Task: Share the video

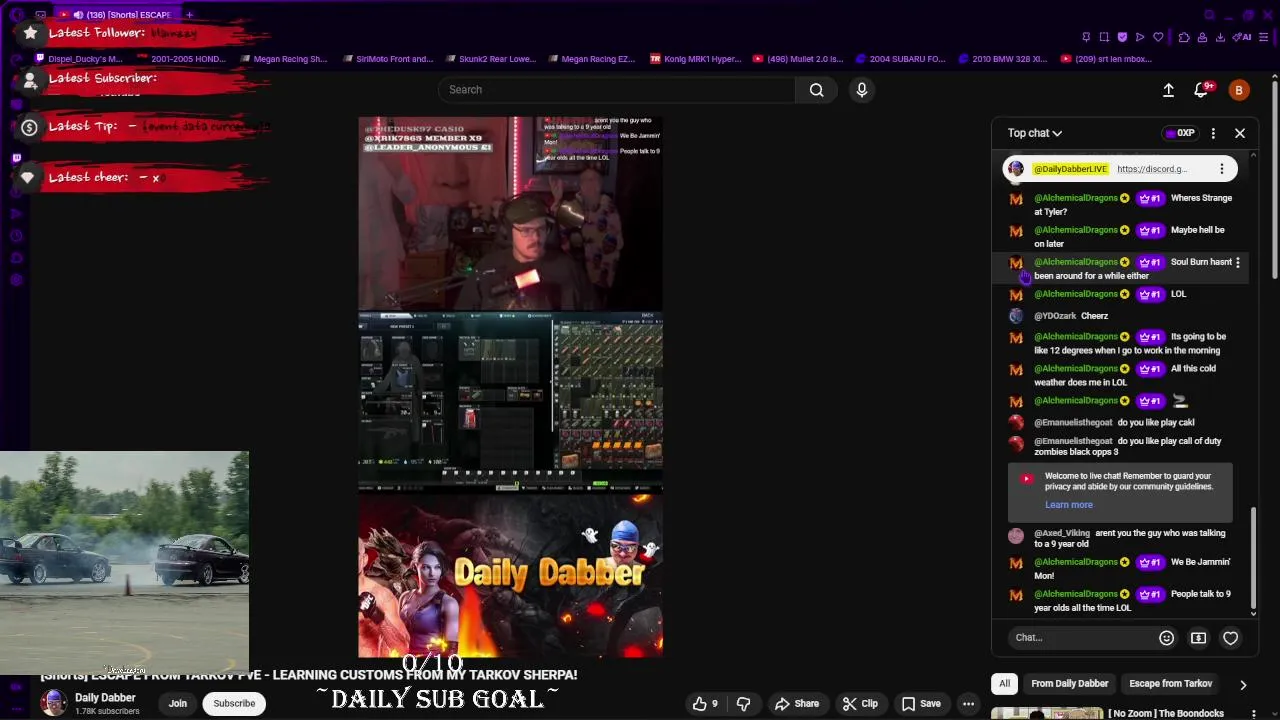Action: pyautogui.click(x=797, y=704)
